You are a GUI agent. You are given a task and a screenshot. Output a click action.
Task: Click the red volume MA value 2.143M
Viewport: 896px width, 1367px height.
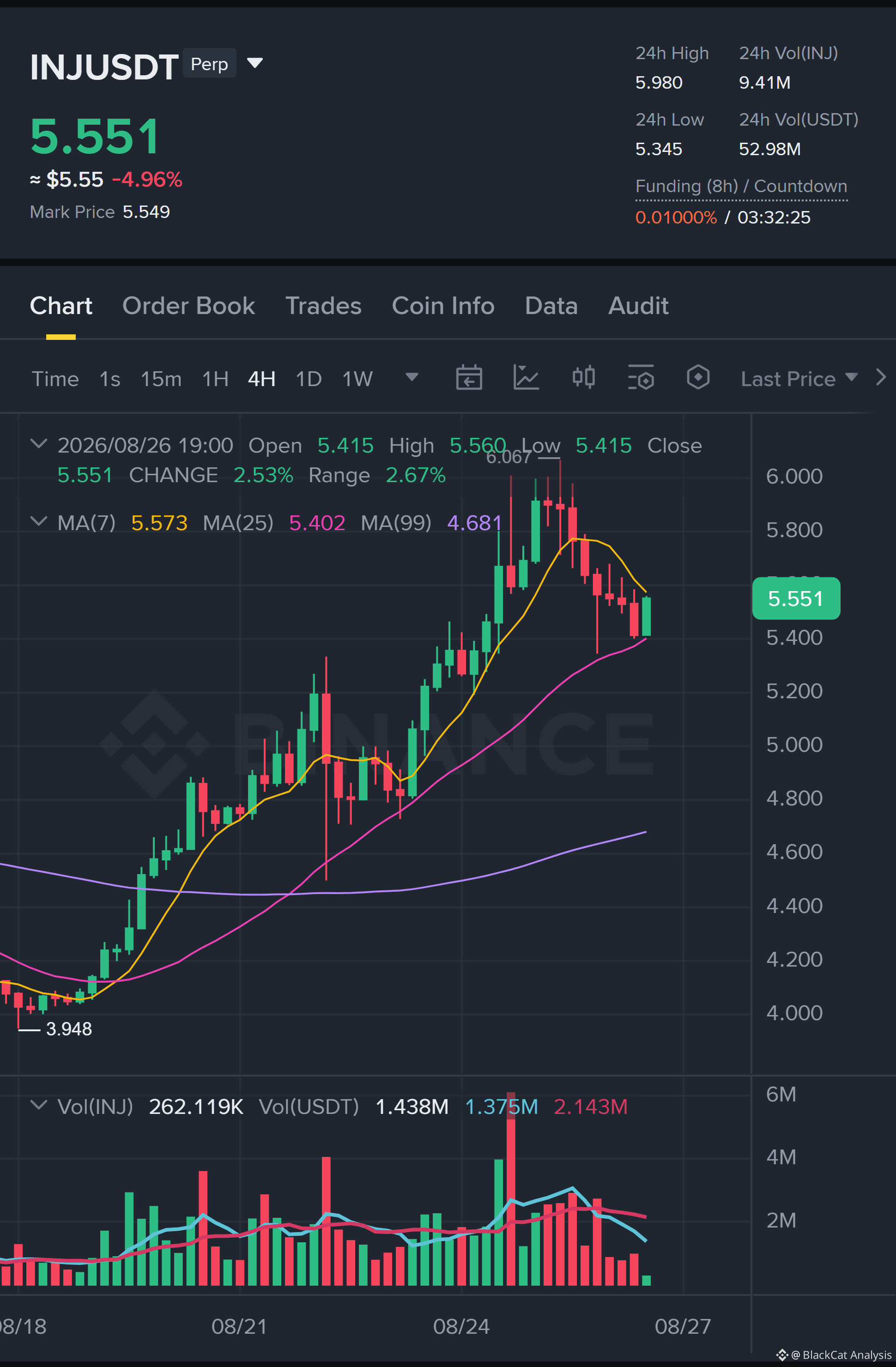pos(590,1107)
